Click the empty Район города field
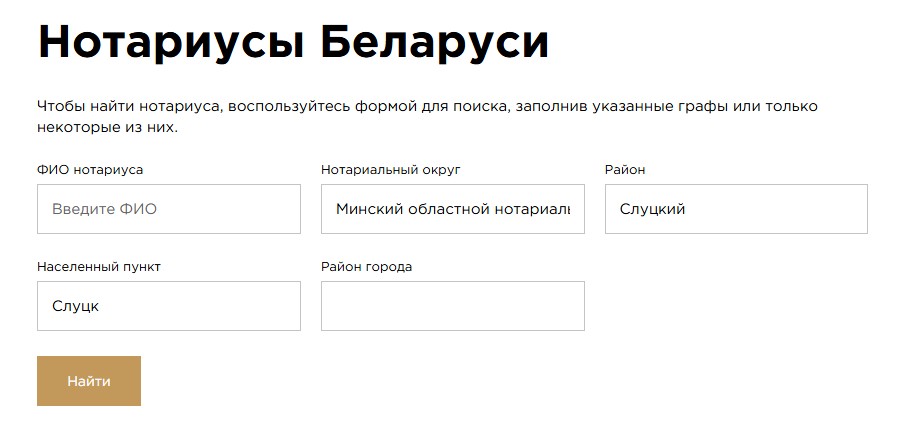Viewport: 908px width, 436px height. [x=452, y=306]
